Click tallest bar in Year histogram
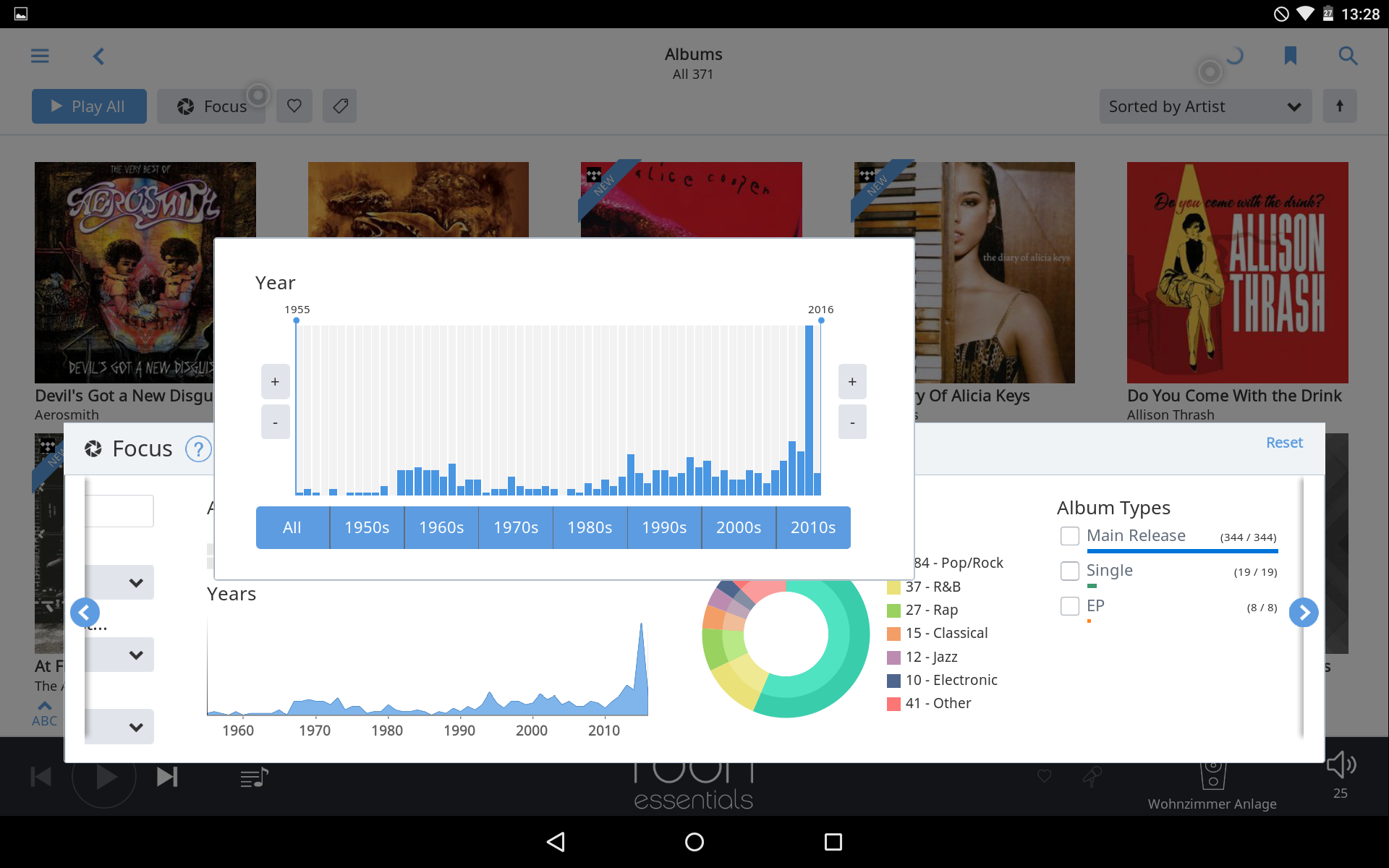The width and height of the screenshot is (1389, 868). (x=809, y=410)
